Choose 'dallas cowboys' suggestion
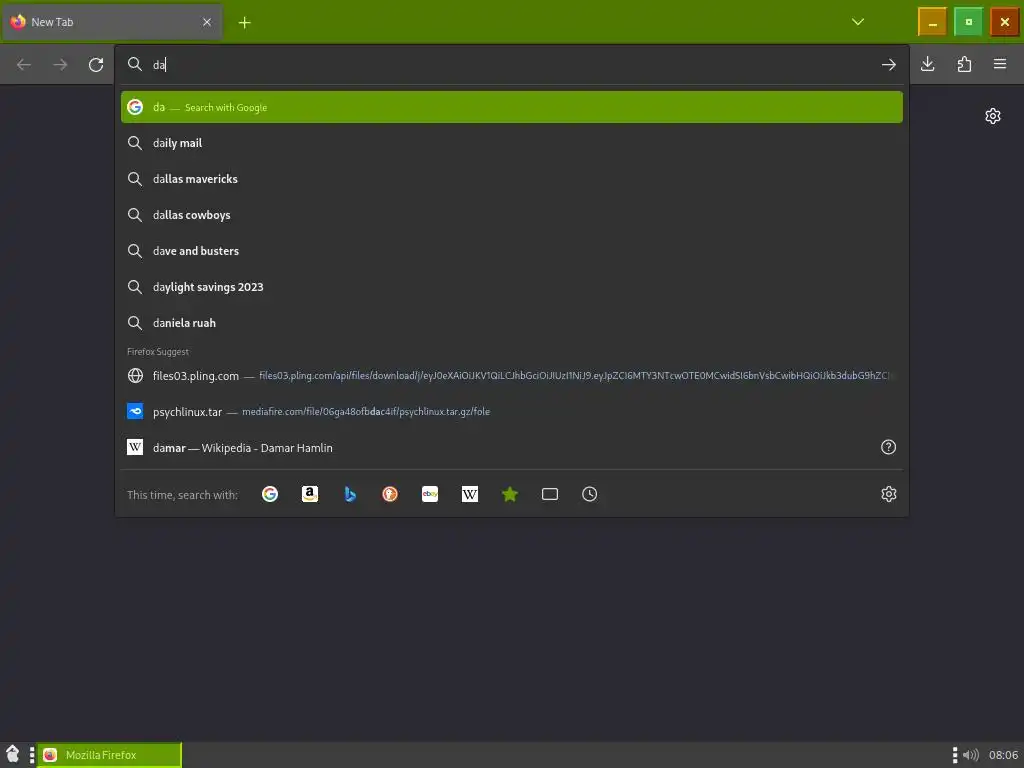1024x768 pixels. pos(511,215)
